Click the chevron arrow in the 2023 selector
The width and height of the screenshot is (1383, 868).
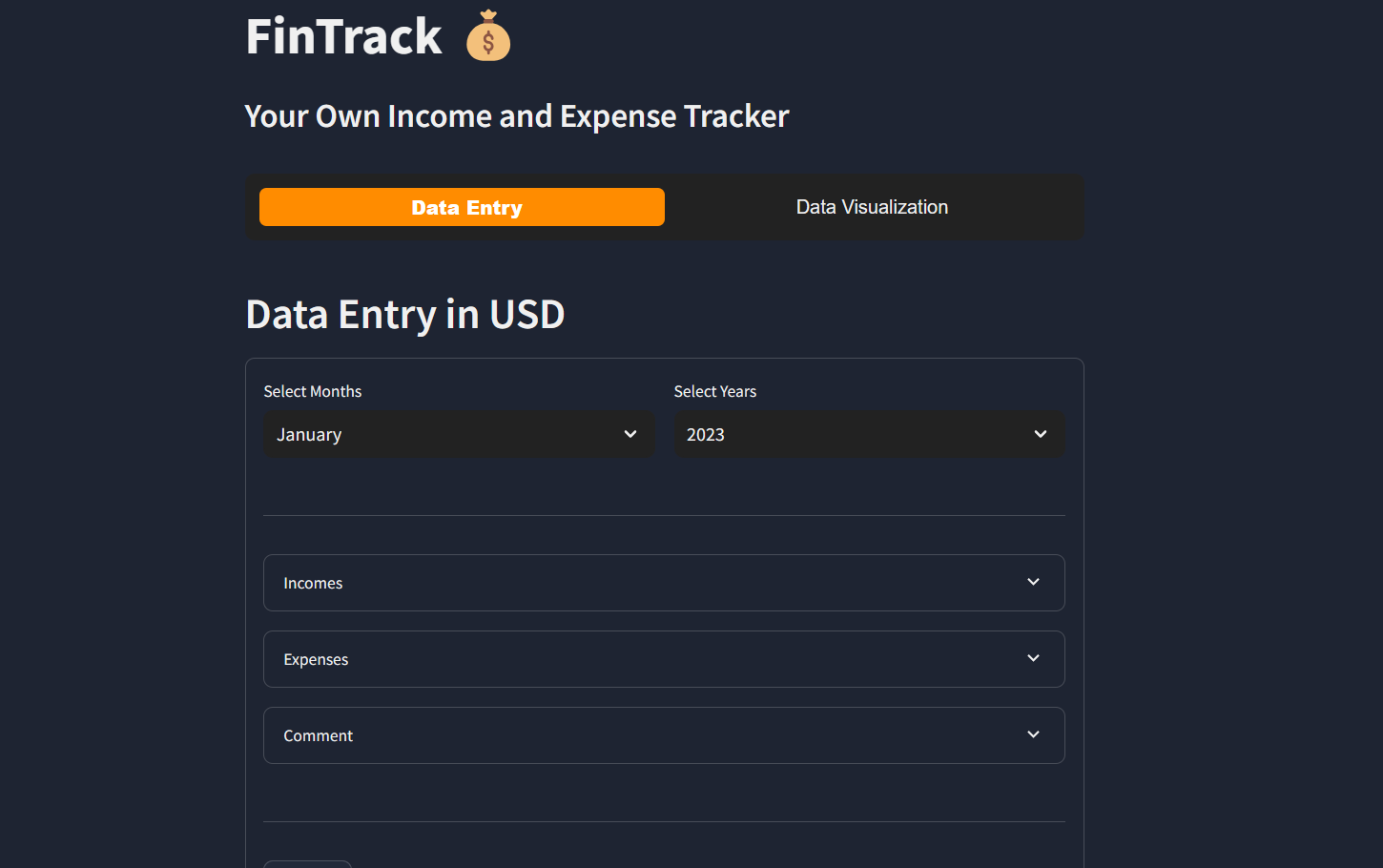[1041, 434]
